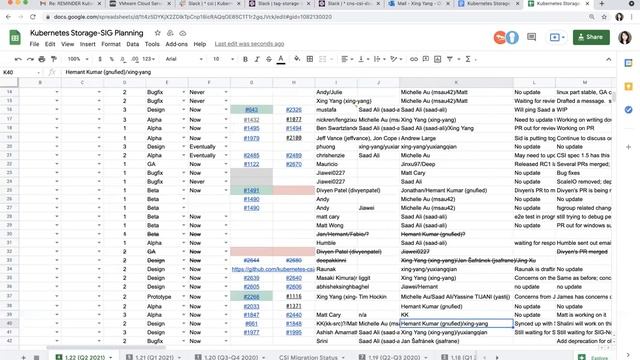
Task: Format selection as currency
Action: pos(100,59)
